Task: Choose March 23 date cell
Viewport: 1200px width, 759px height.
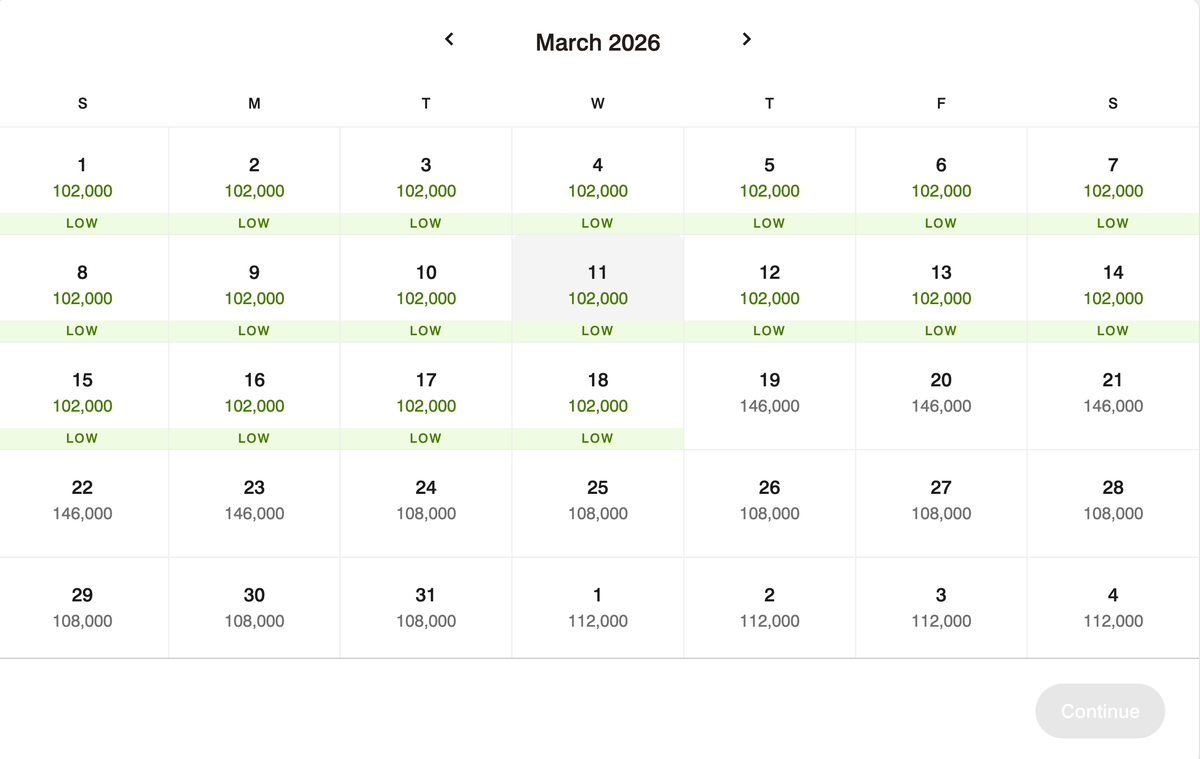Action: coord(254,501)
